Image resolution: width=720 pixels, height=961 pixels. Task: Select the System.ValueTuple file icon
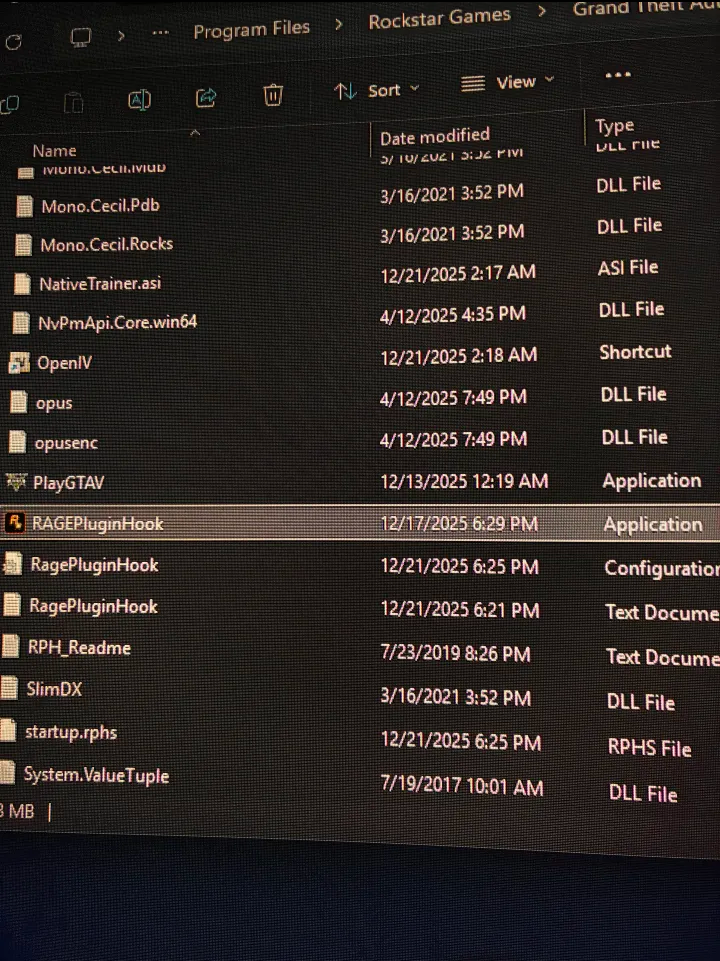coord(7,772)
